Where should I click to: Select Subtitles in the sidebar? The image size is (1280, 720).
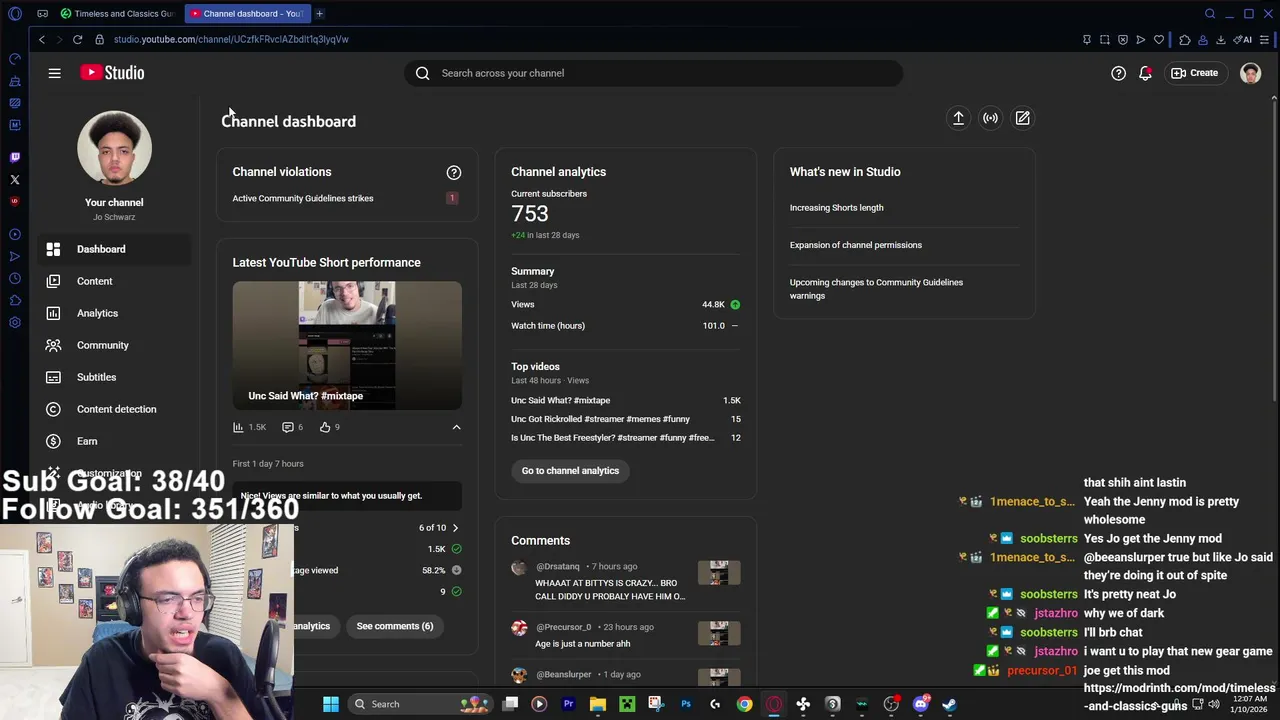(x=114, y=377)
